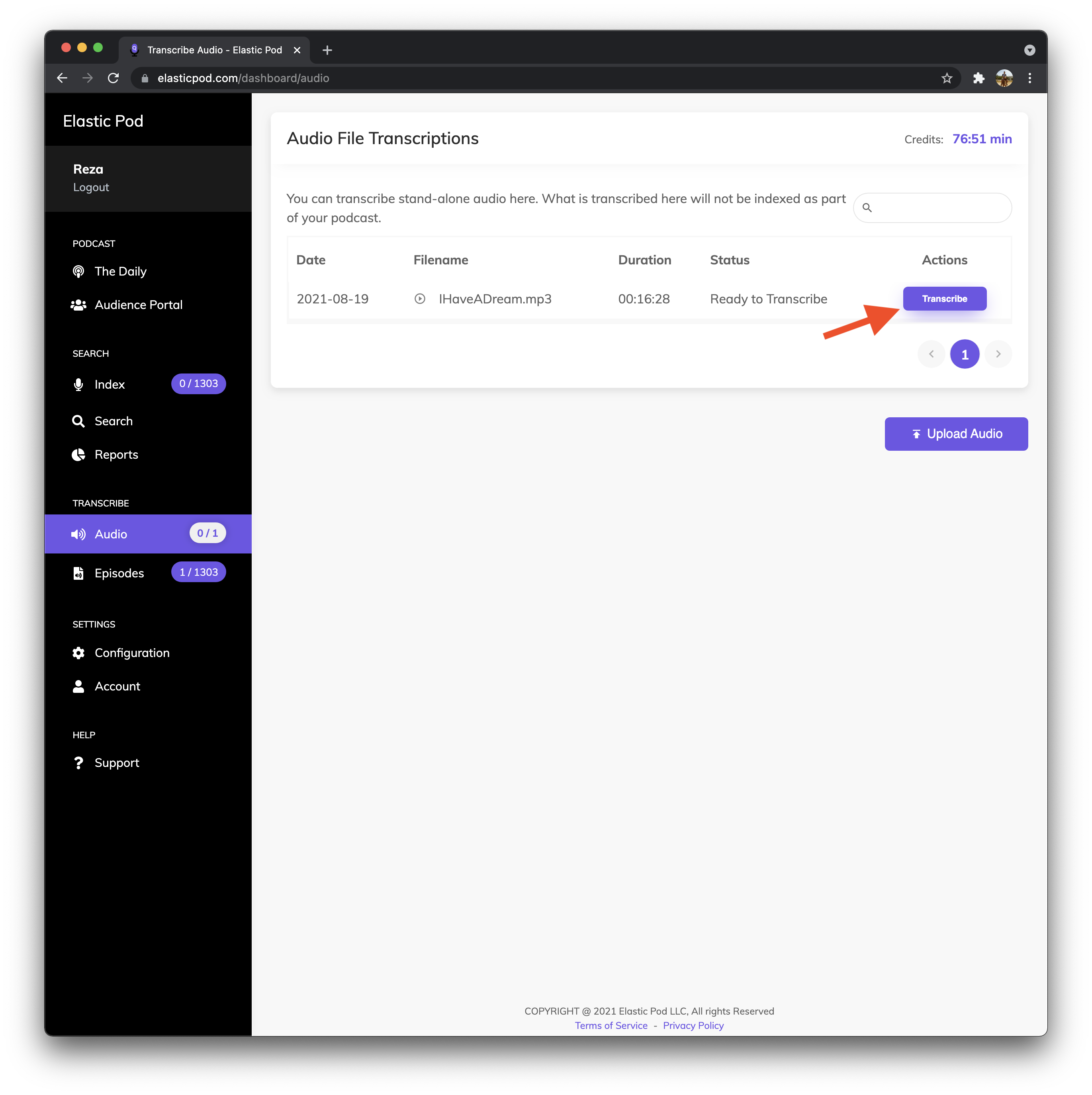Click the podcast icon beside The Daily
The height and width of the screenshot is (1095, 1092).
78,272
